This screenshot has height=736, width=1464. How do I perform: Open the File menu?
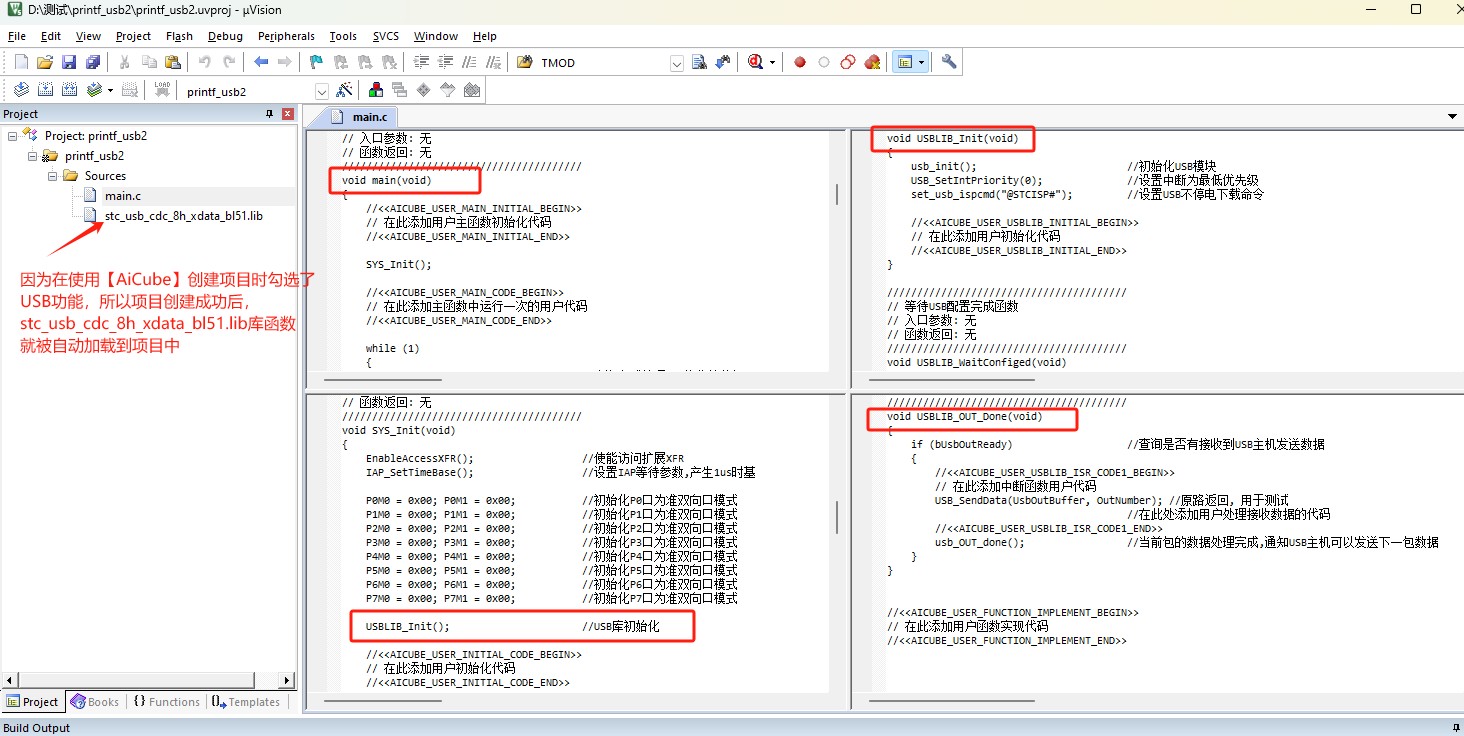[16, 36]
